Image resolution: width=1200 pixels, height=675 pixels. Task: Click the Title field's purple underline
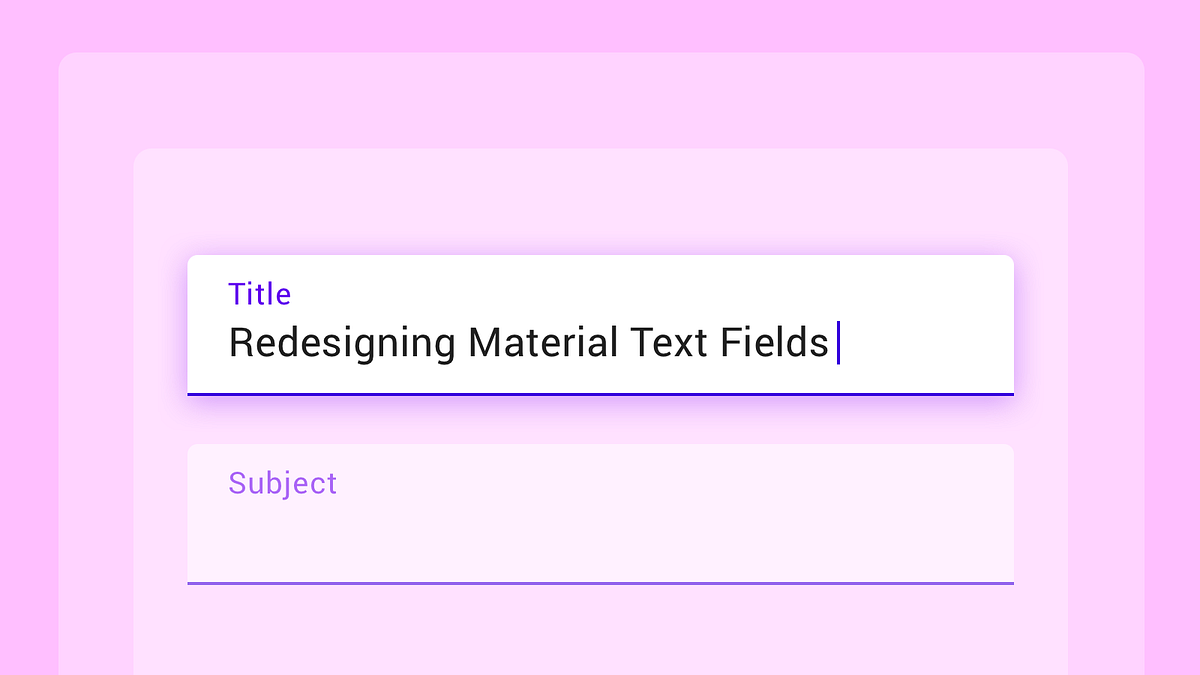600,392
